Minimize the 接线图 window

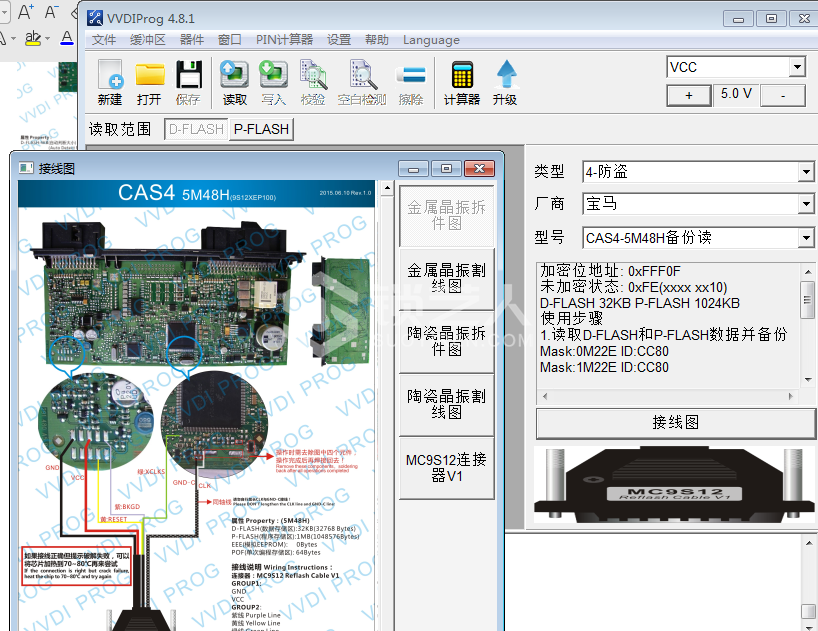414,168
